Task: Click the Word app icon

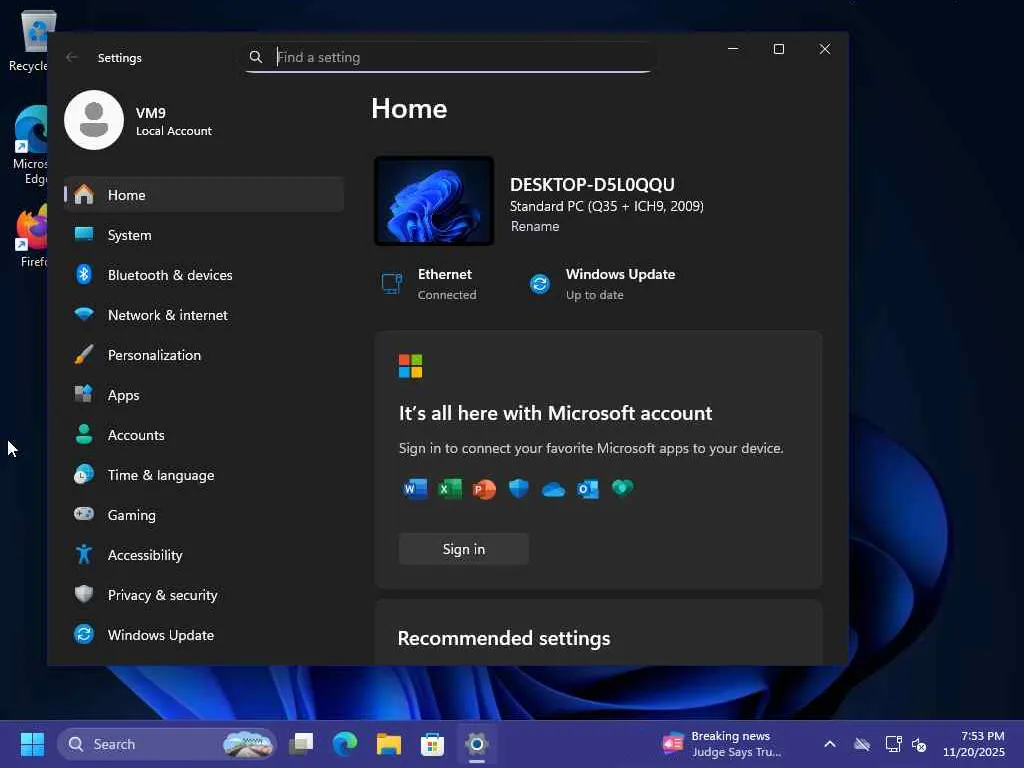Action: (415, 488)
